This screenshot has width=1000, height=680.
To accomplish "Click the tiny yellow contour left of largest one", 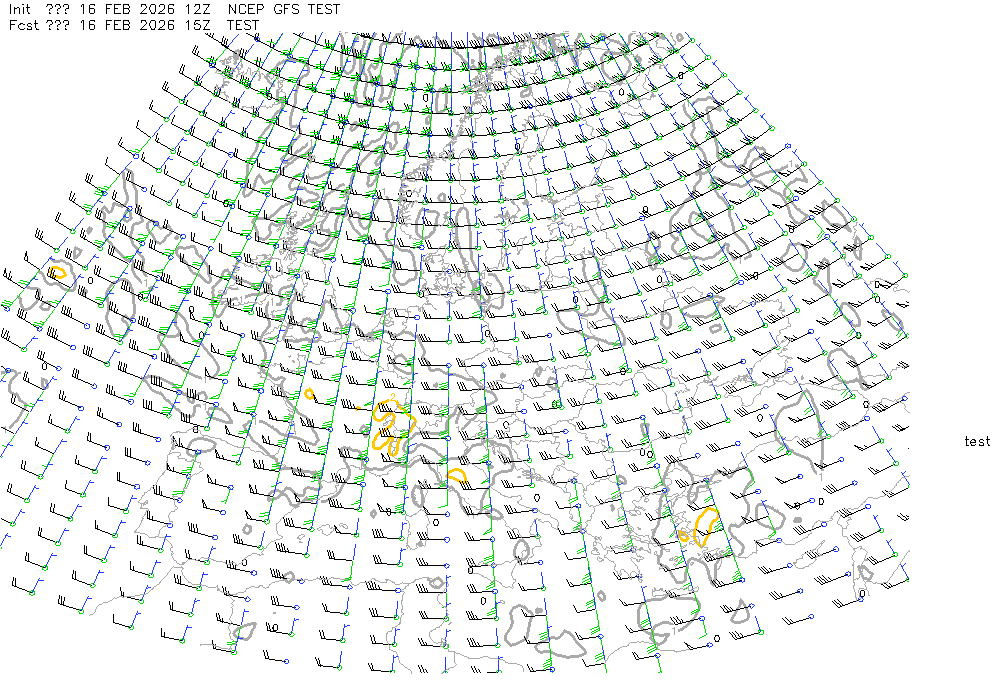I will pyautogui.click(x=310, y=393).
